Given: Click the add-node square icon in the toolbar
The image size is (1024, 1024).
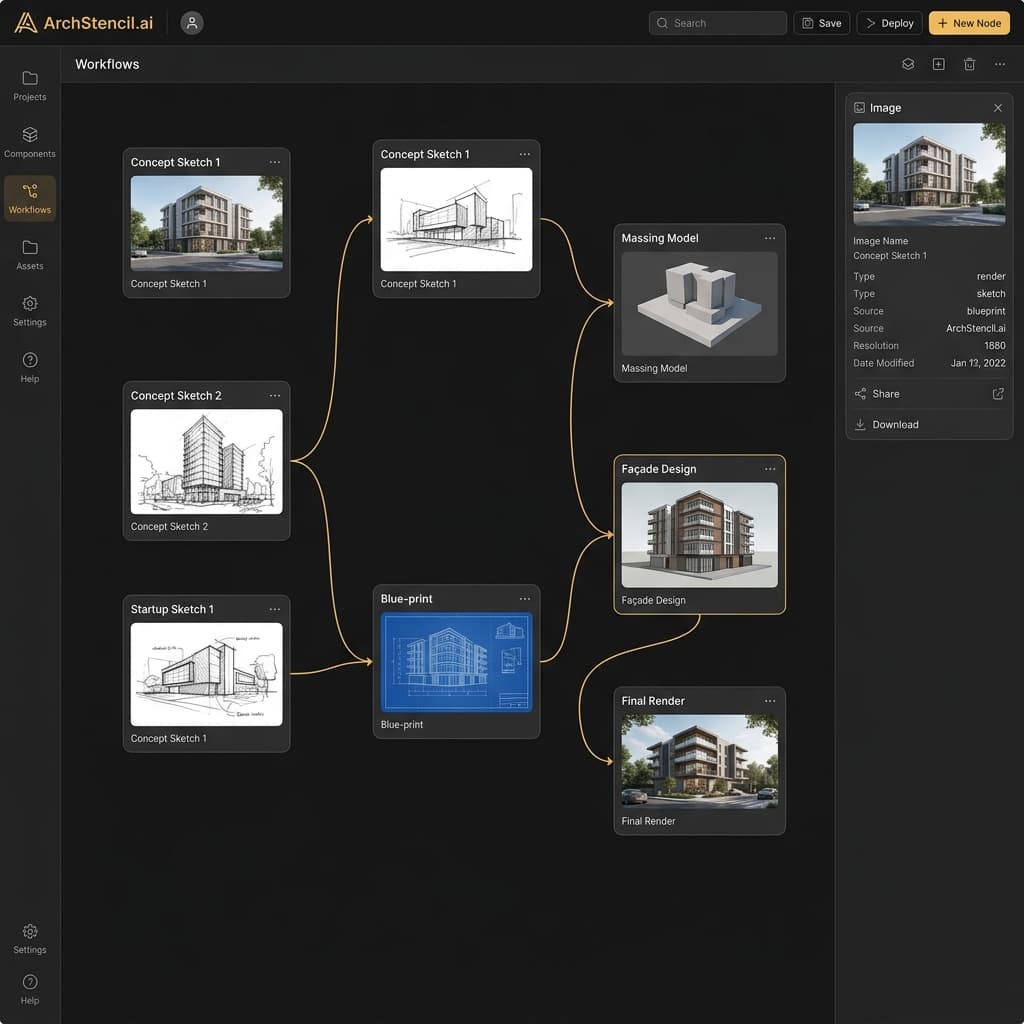Looking at the screenshot, I should (x=938, y=63).
